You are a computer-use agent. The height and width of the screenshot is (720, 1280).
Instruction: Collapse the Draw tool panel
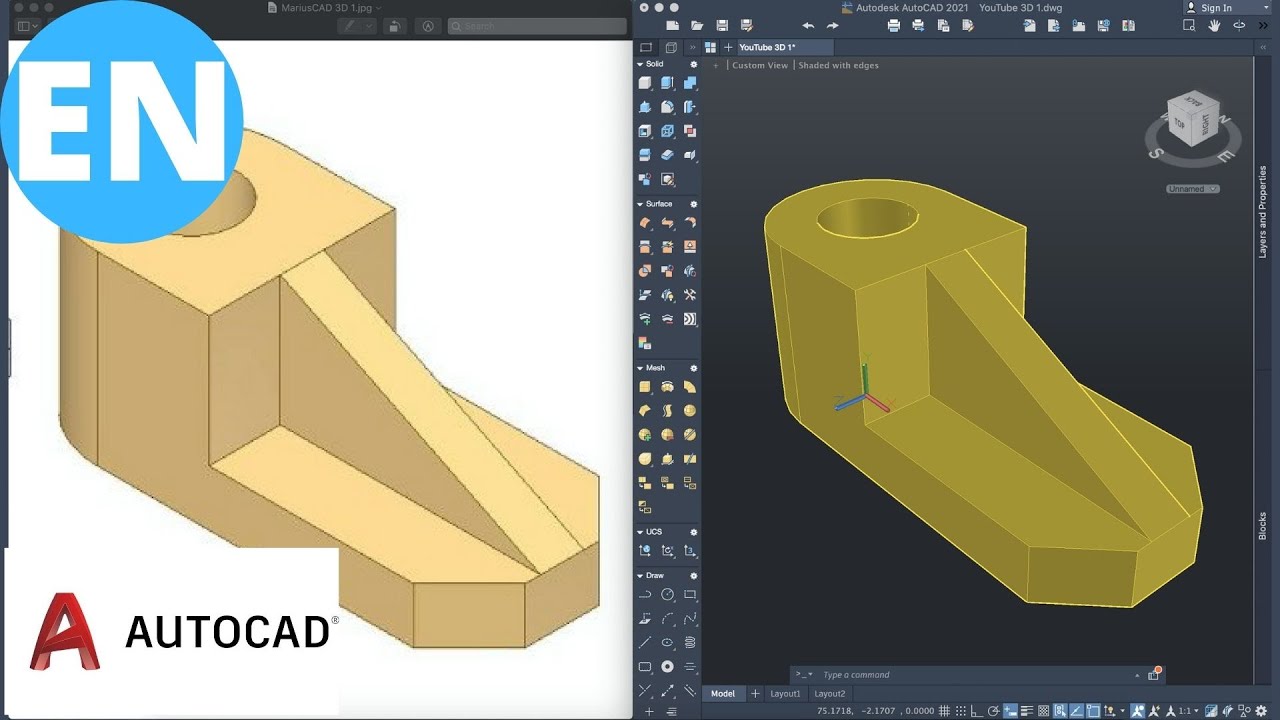pos(640,576)
